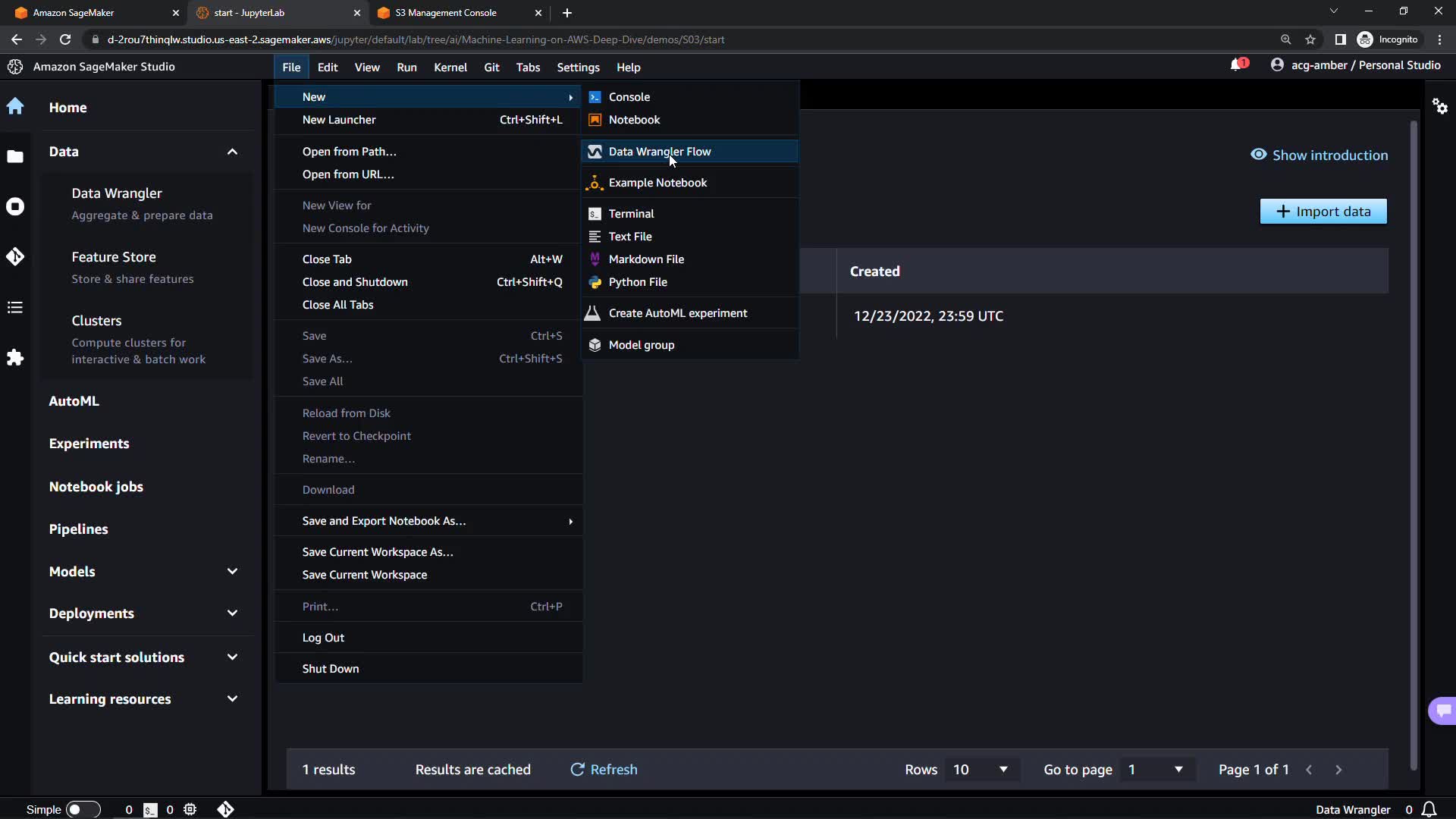Select Data Wrangler Flow from the submenu
Viewport: 1456px width, 819px height.
(x=659, y=152)
